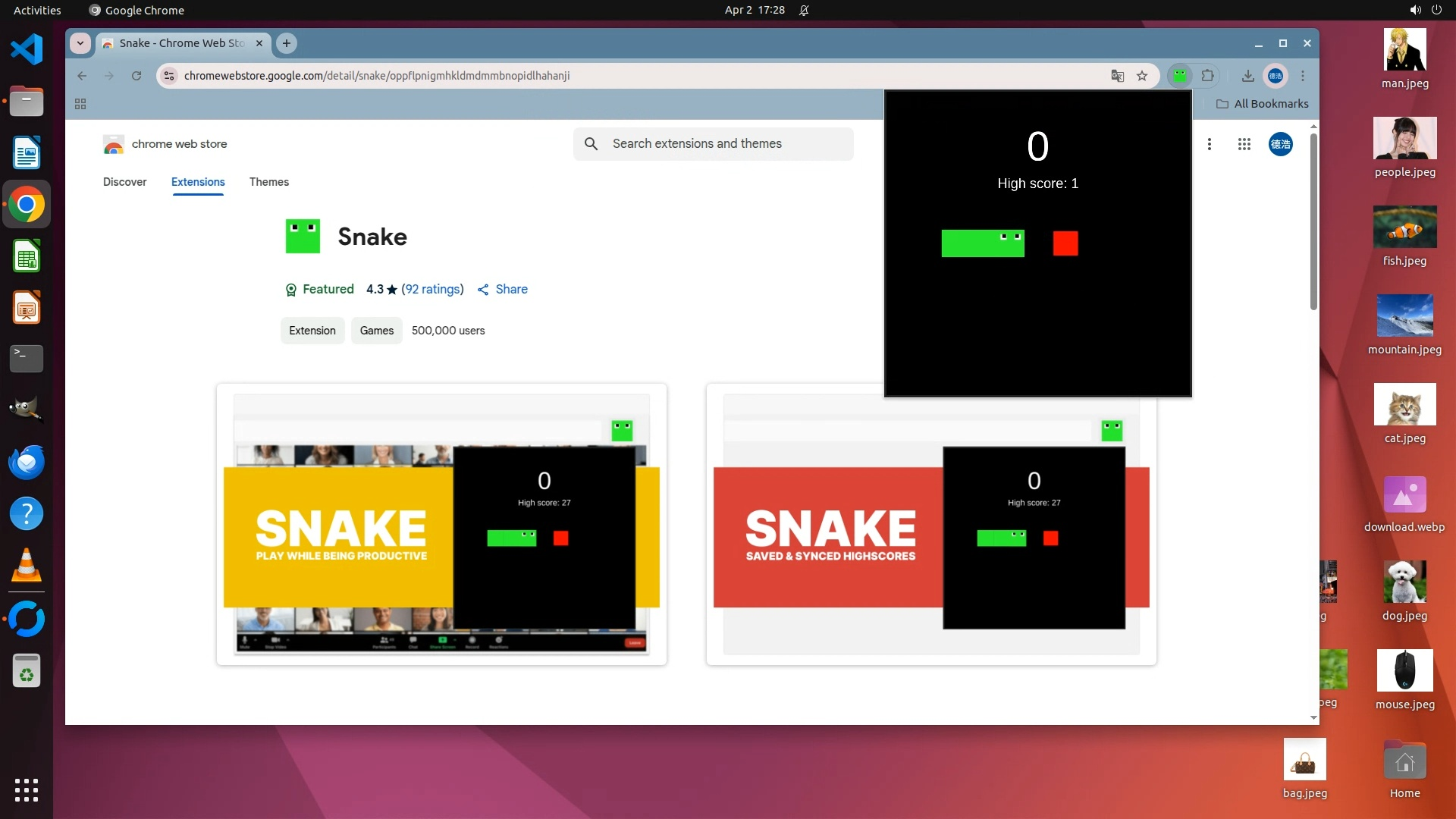Open the 92 ratings link
1456x819 pixels.
432,289
